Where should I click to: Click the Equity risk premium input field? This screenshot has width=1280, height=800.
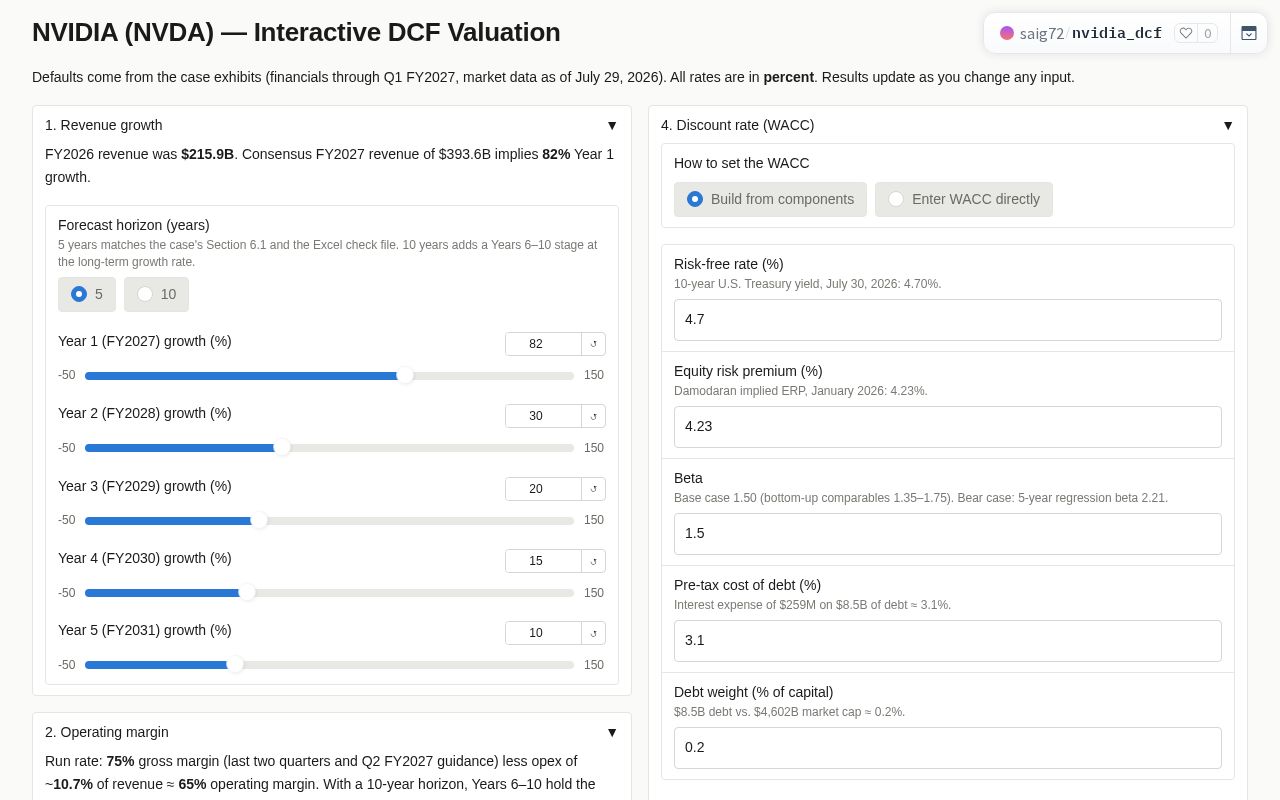[948, 427]
